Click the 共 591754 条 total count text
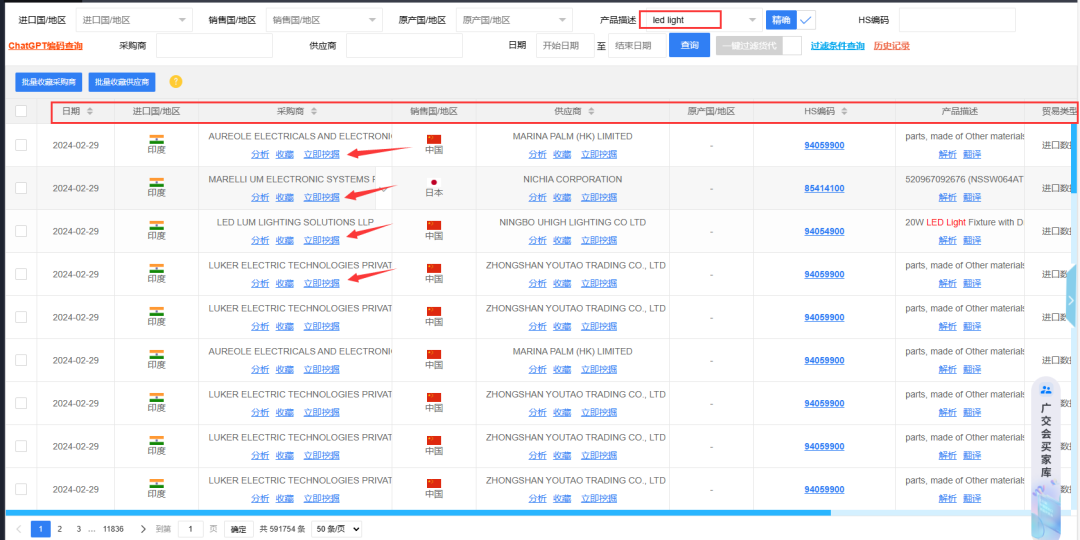This screenshot has width=1080, height=540. point(282,529)
